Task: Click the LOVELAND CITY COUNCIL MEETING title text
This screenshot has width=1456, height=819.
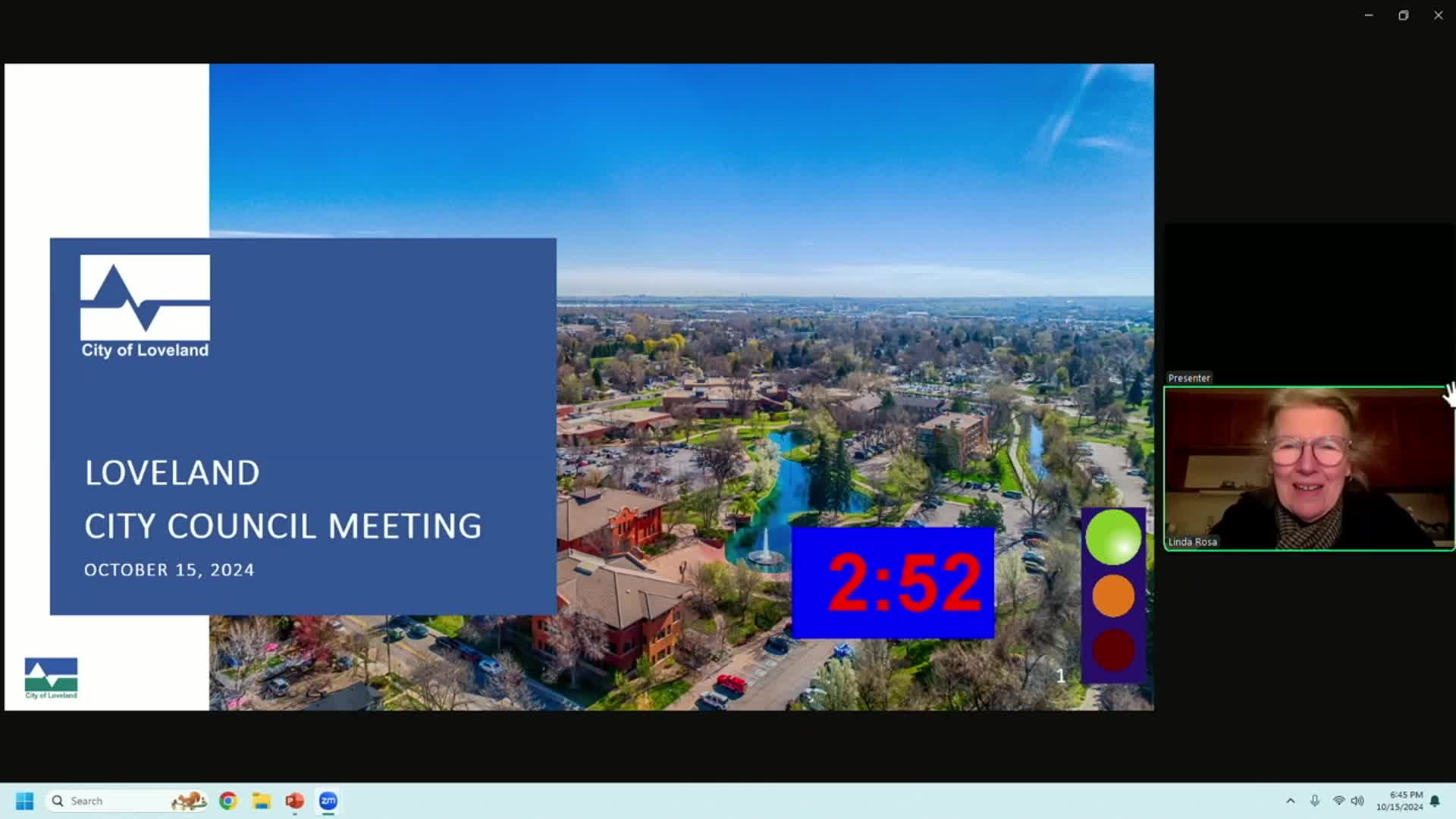Action: [x=283, y=499]
